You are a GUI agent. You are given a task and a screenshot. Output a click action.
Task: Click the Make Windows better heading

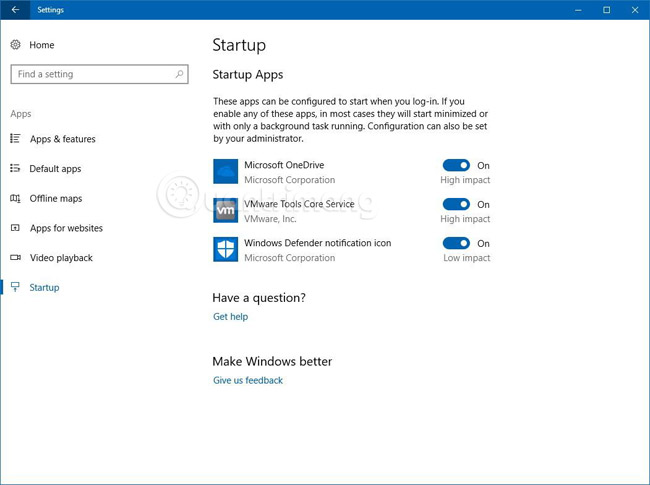[x=272, y=361]
